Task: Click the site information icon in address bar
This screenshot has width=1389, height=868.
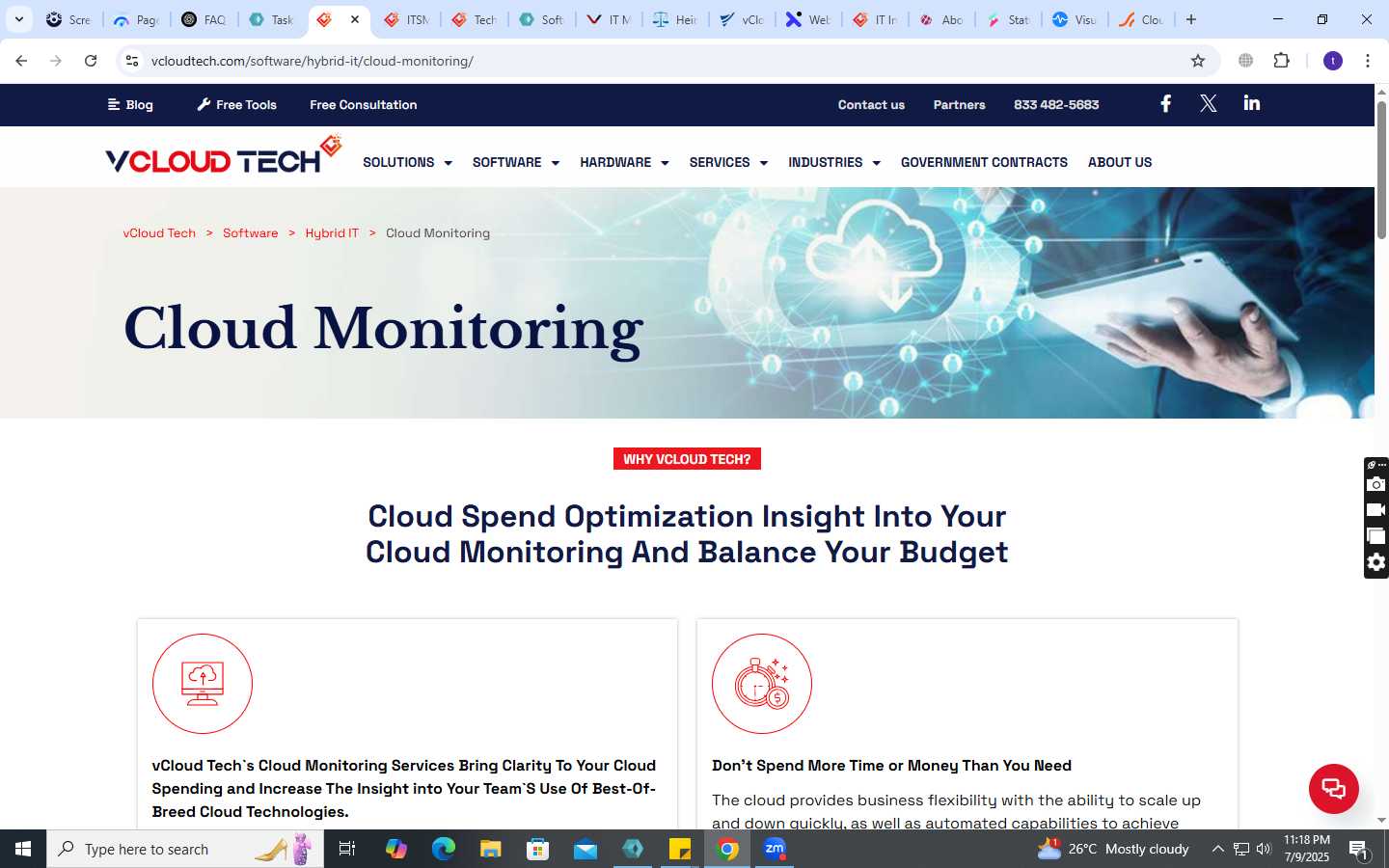Action: pyautogui.click(x=132, y=61)
